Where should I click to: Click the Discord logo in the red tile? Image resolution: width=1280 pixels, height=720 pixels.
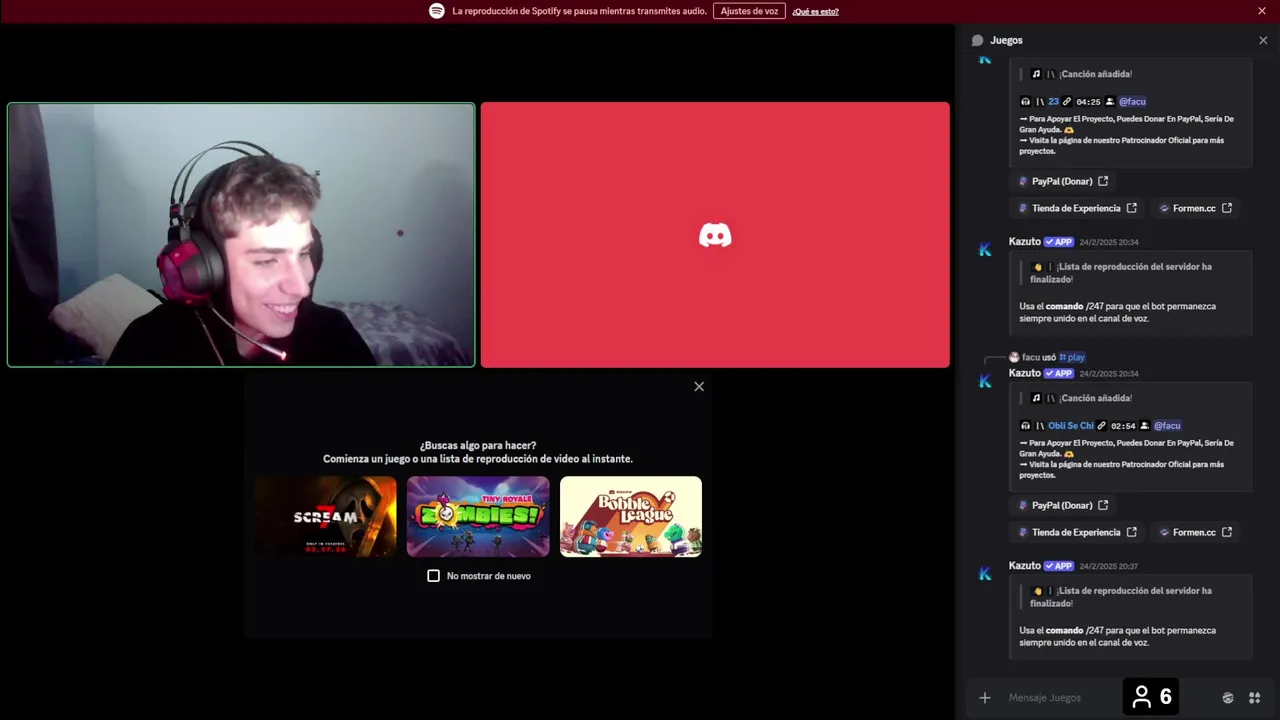click(715, 235)
